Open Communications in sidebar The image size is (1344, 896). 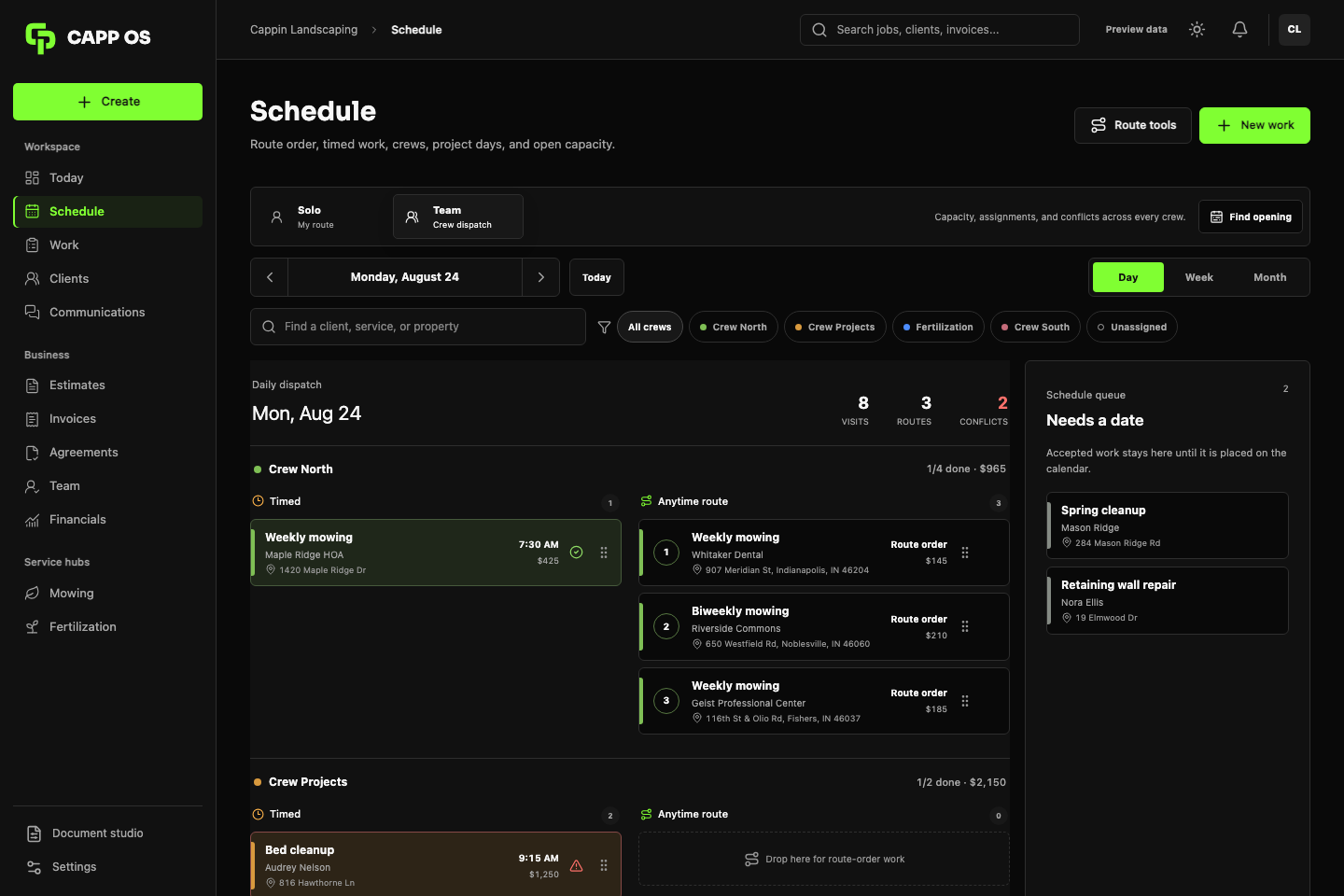108,313
